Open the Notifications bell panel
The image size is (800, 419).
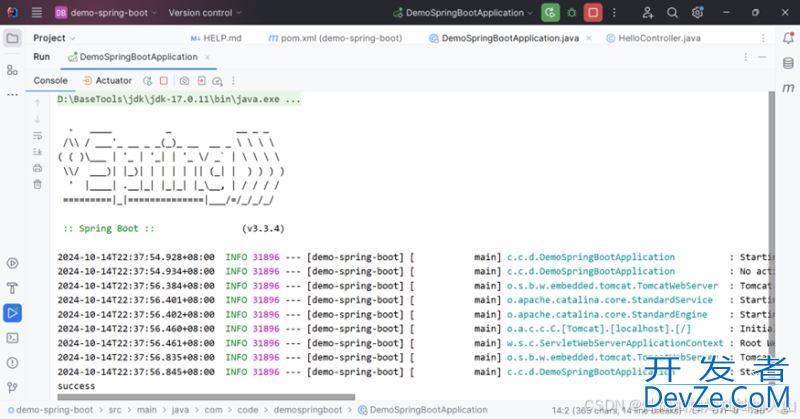(788, 38)
